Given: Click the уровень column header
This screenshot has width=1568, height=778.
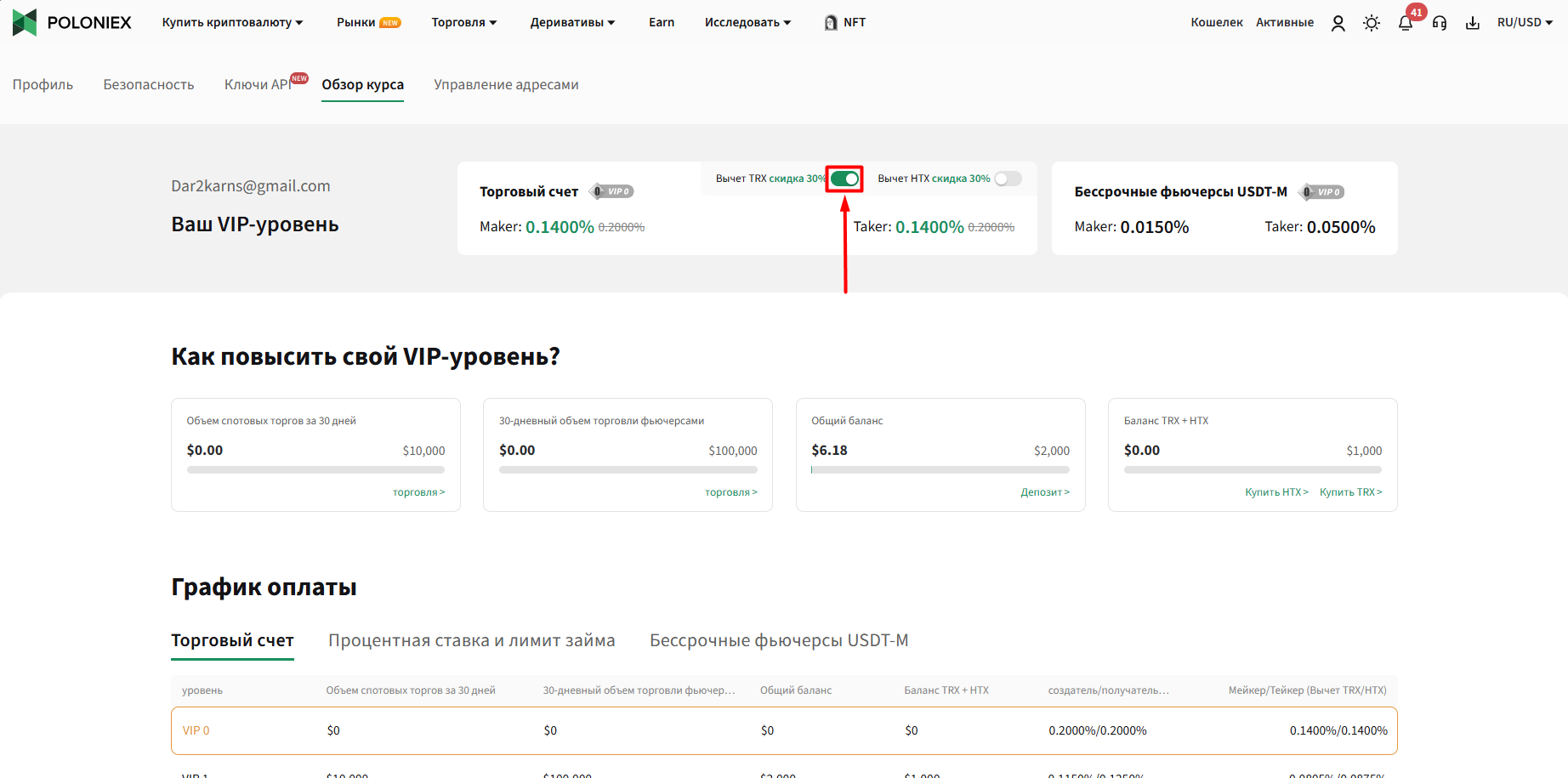Looking at the screenshot, I should 202,690.
